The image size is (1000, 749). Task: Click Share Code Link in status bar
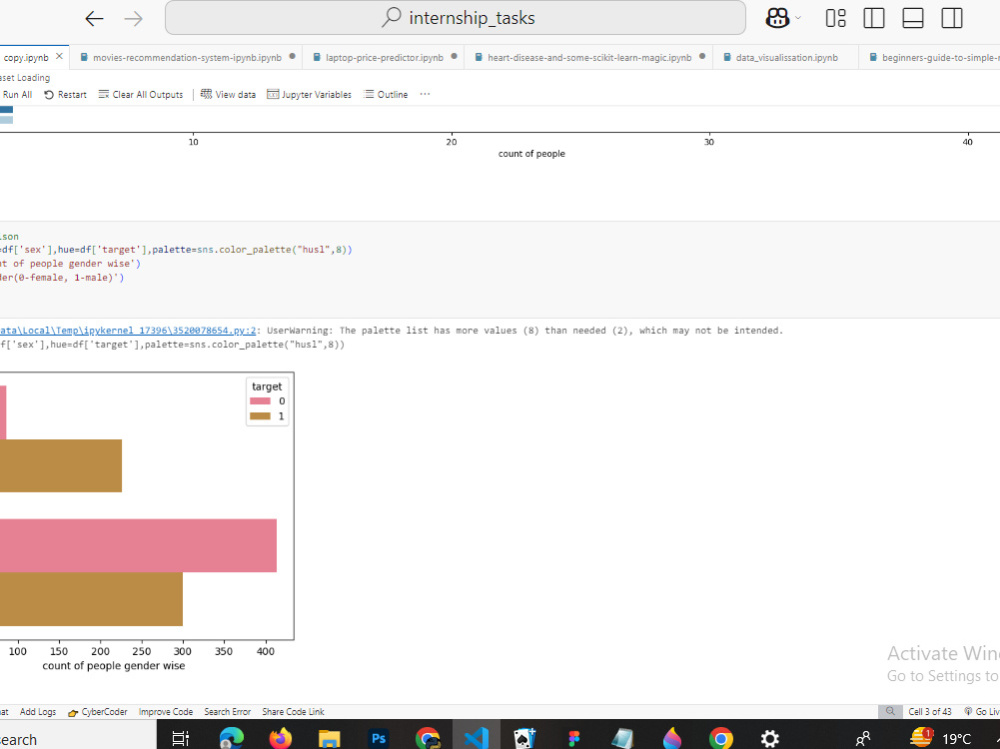tap(293, 711)
